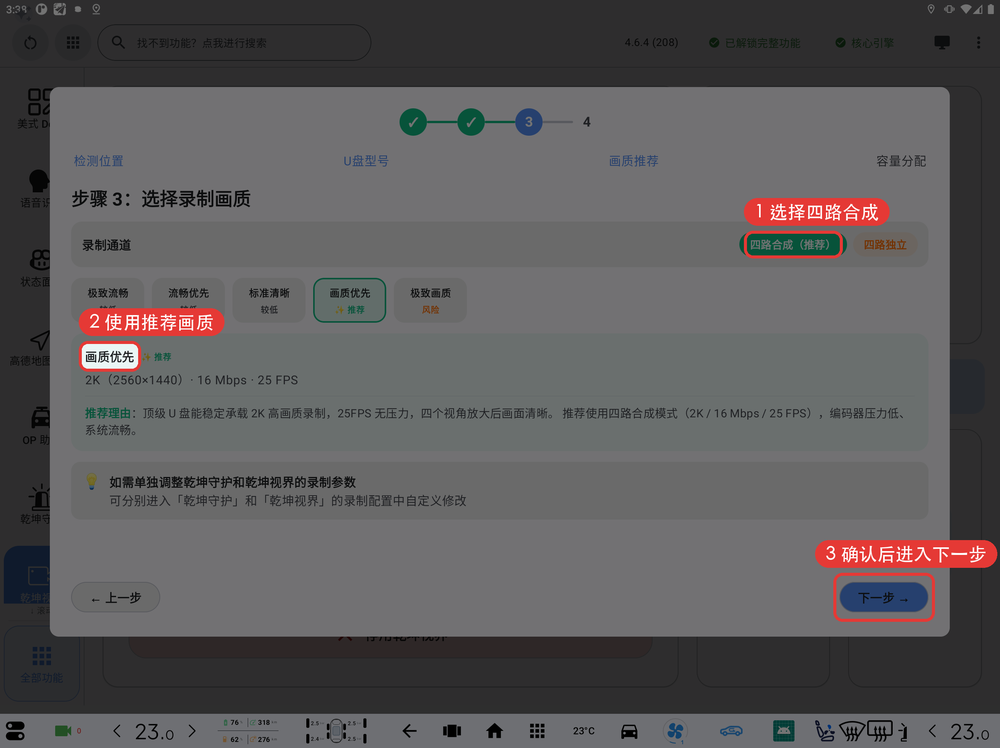The width and height of the screenshot is (1000, 748).
Task: Proceed with 下一步 button
Action: pyautogui.click(x=883, y=598)
